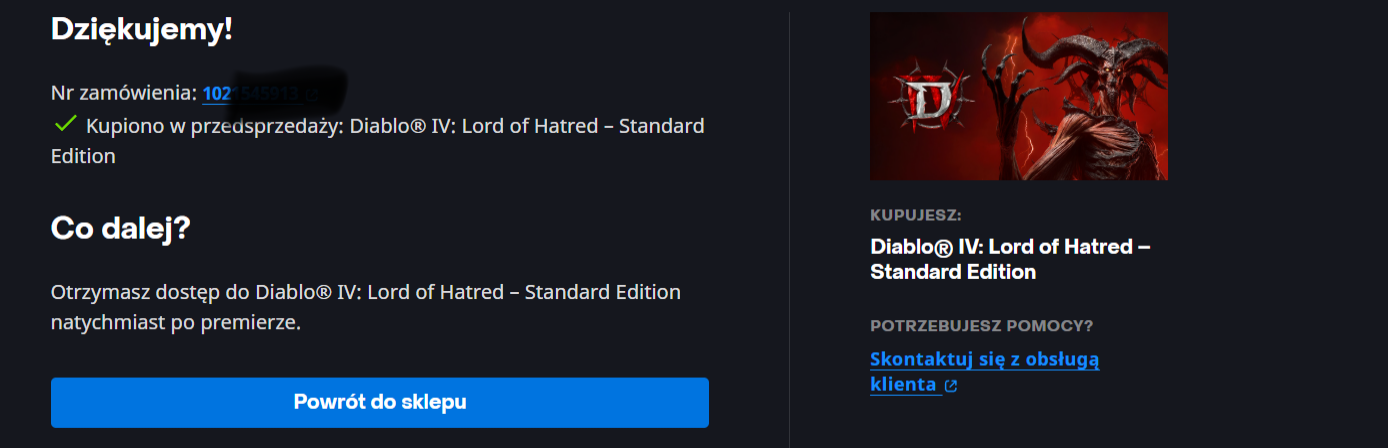This screenshot has height=448, width=1388.
Task: Click the external link icon beside order number
Action: [313, 95]
